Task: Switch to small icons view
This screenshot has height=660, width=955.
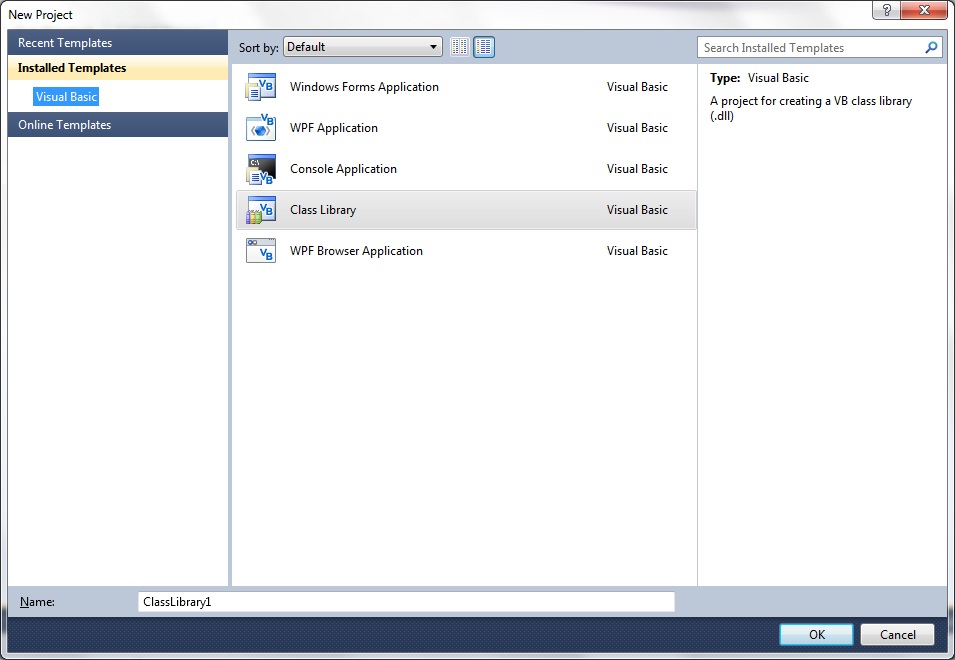Action: coord(460,47)
